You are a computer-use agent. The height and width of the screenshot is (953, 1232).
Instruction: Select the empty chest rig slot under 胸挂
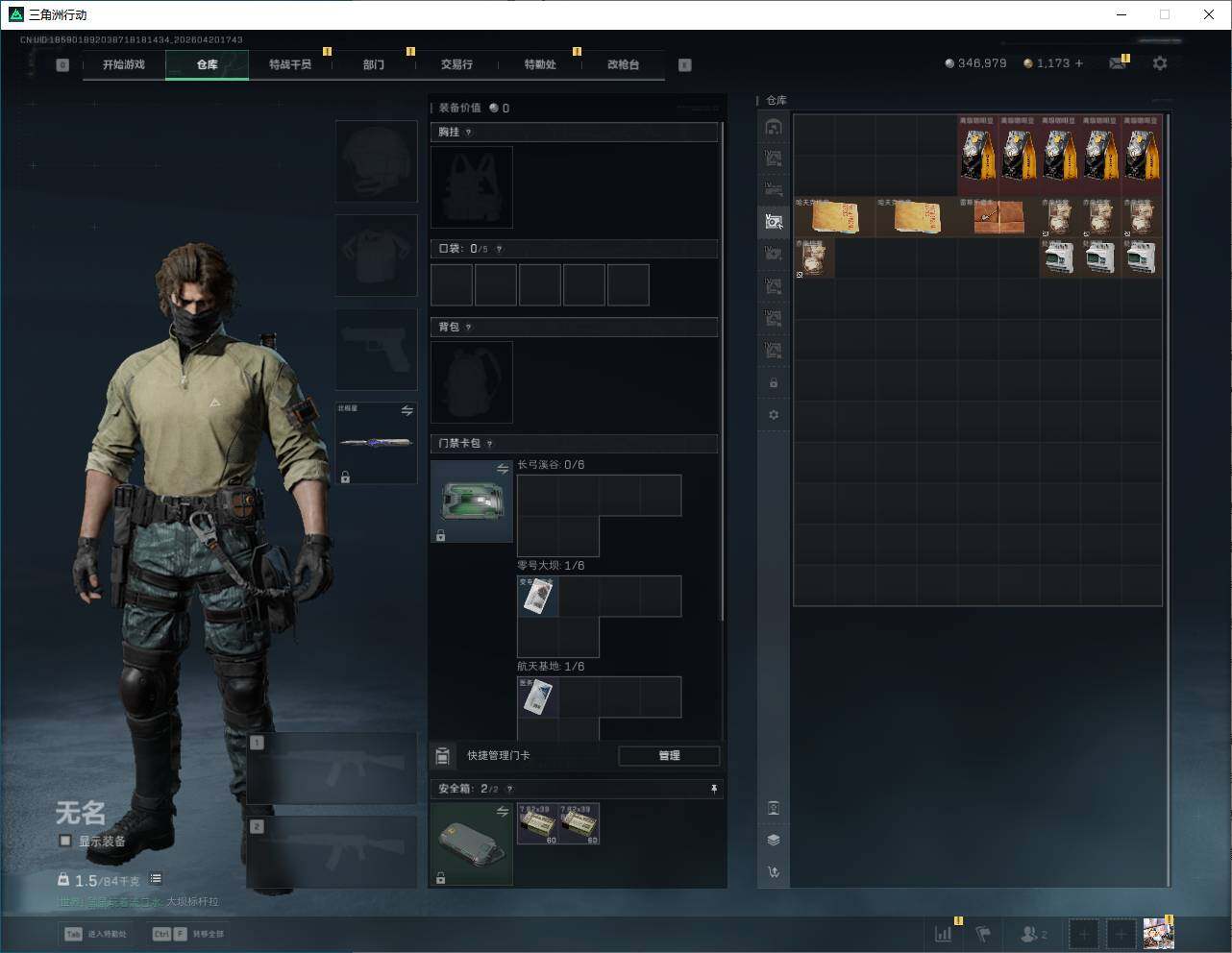pyautogui.click(x=472, y=187)
